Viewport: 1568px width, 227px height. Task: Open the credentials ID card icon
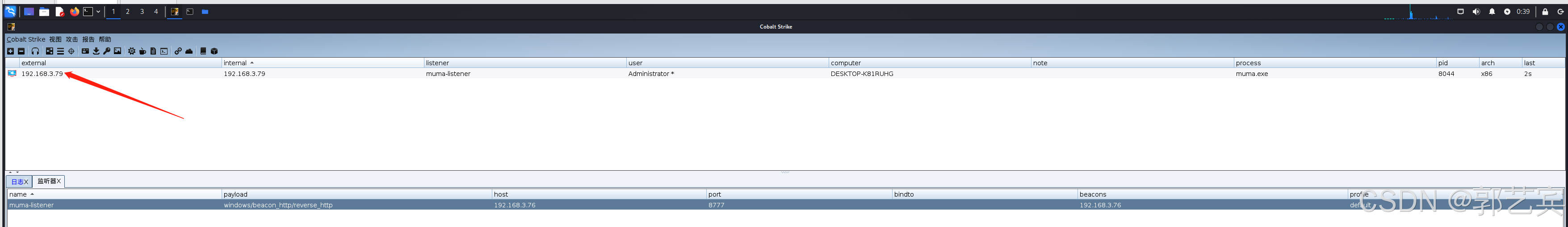pos(85,51)
